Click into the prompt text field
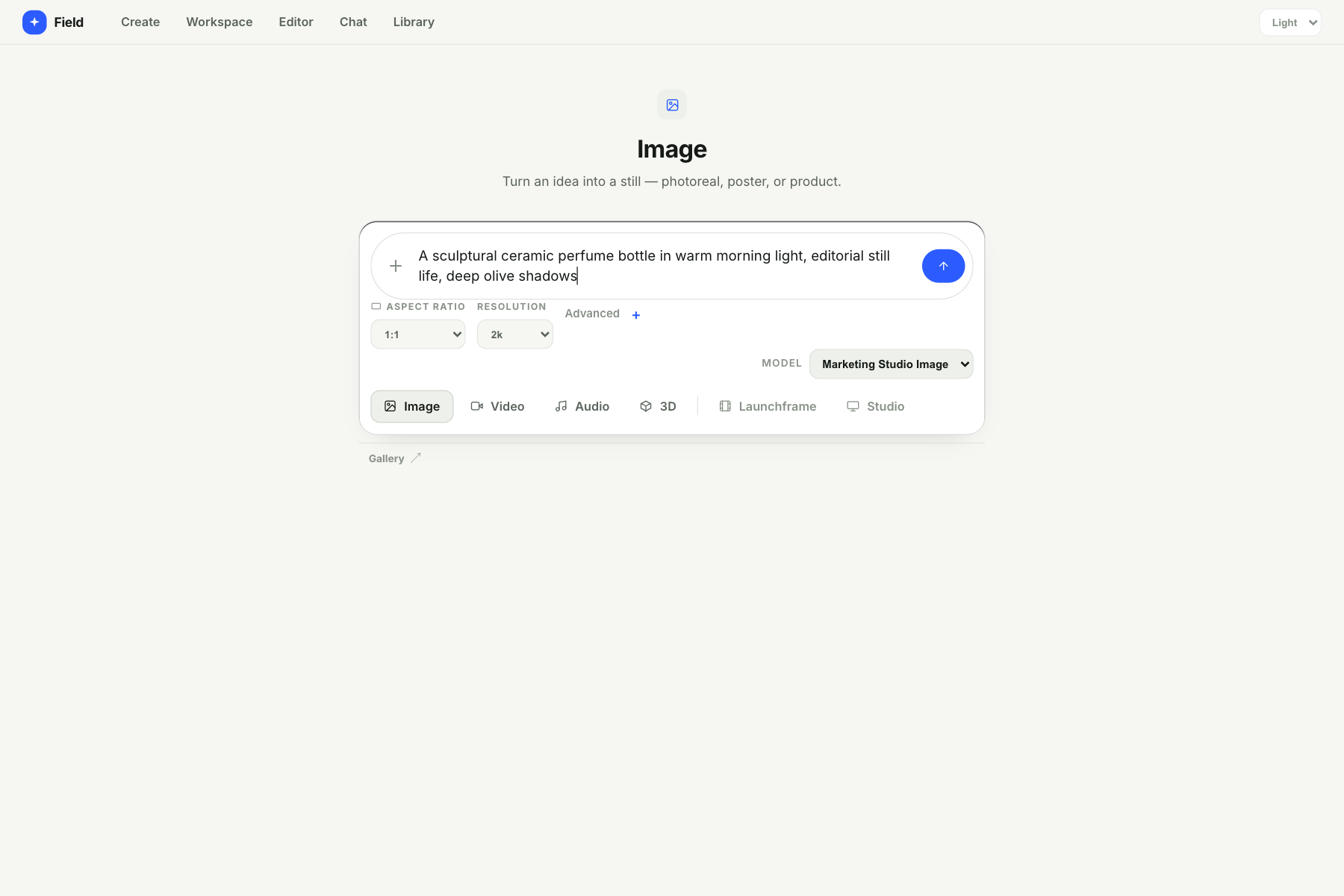The image size is (1344, 896). (x=663, y=266)
